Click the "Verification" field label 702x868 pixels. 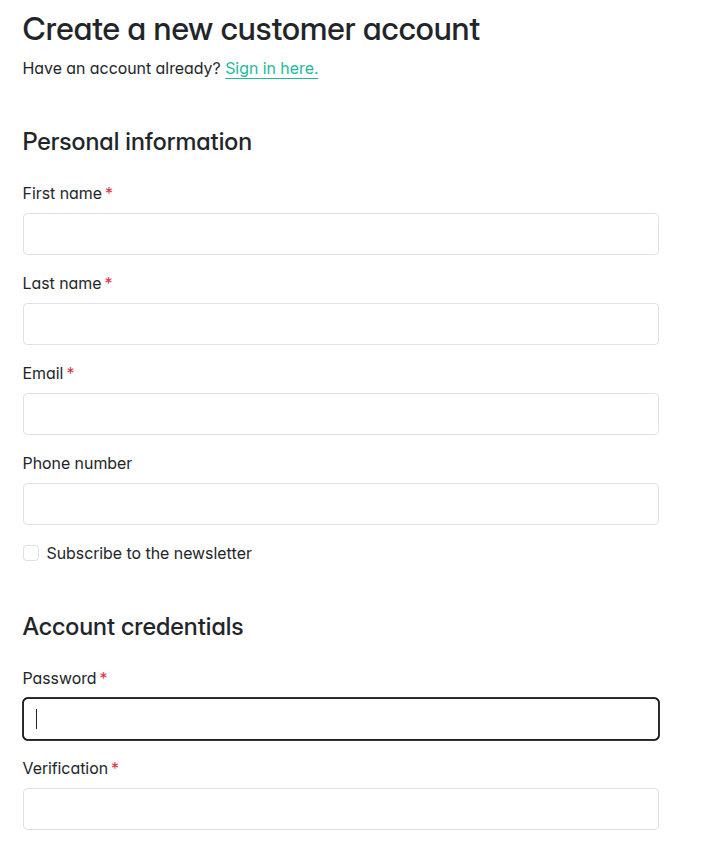[65, 768]
